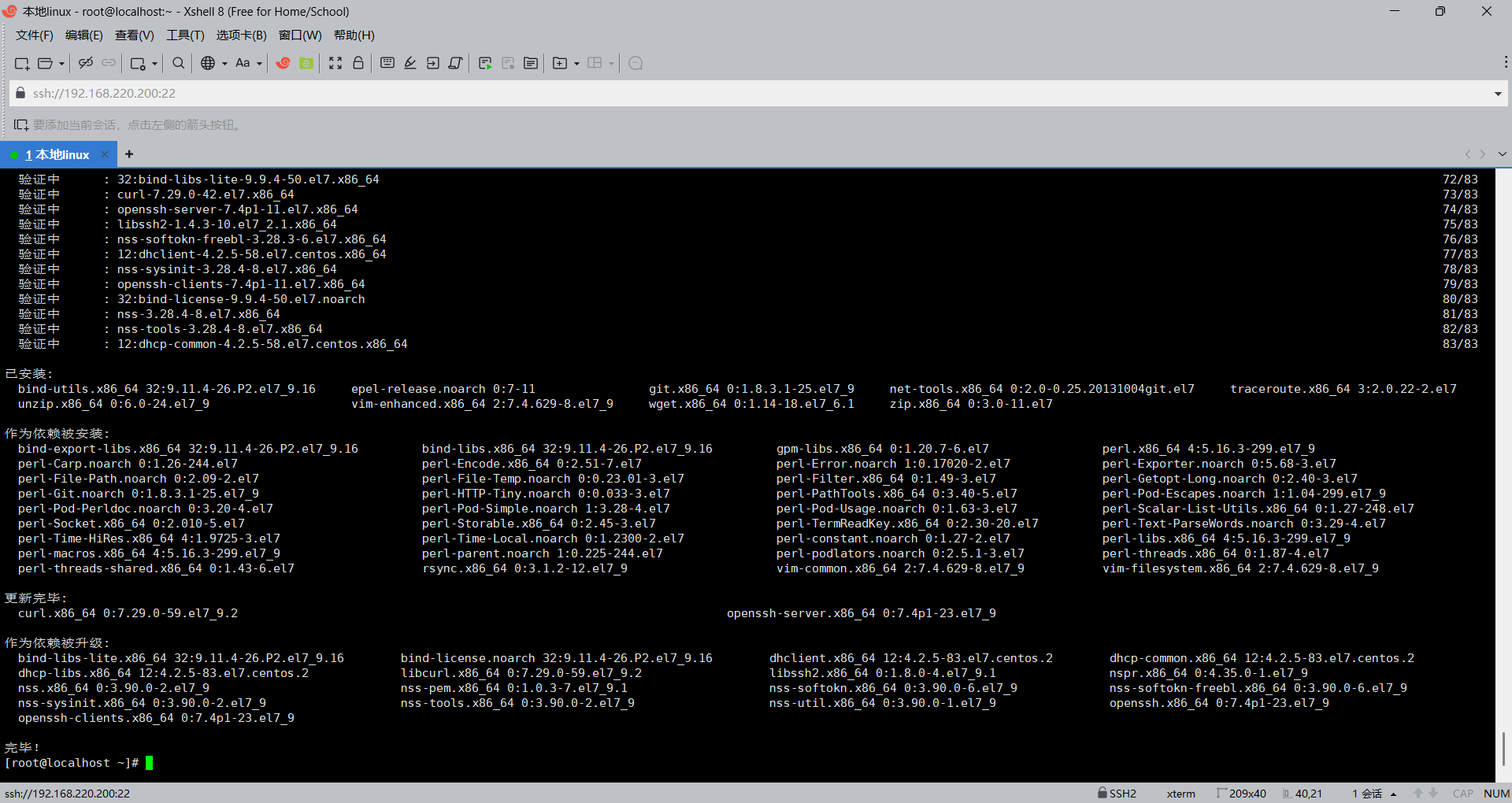Click the Xshell app icon in title bar
Image resolution: width=1512 pixels, height=803 pixels.
point(10,11)
